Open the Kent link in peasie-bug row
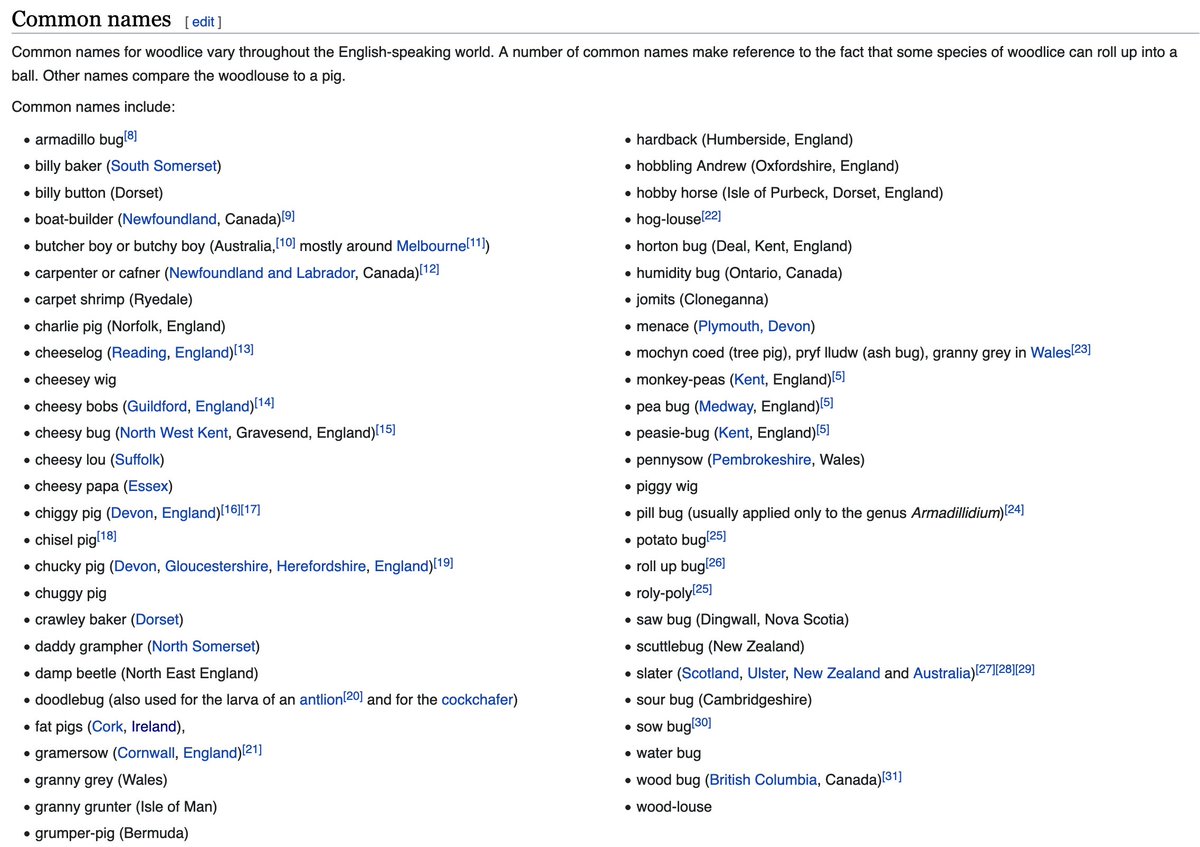Screen dimensions: 1200x847 (733, 433)
